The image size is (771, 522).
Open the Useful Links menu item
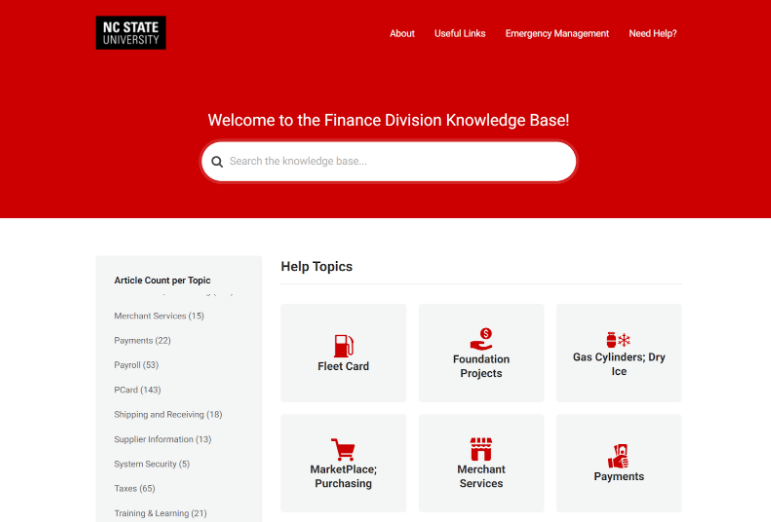point(460,33)
